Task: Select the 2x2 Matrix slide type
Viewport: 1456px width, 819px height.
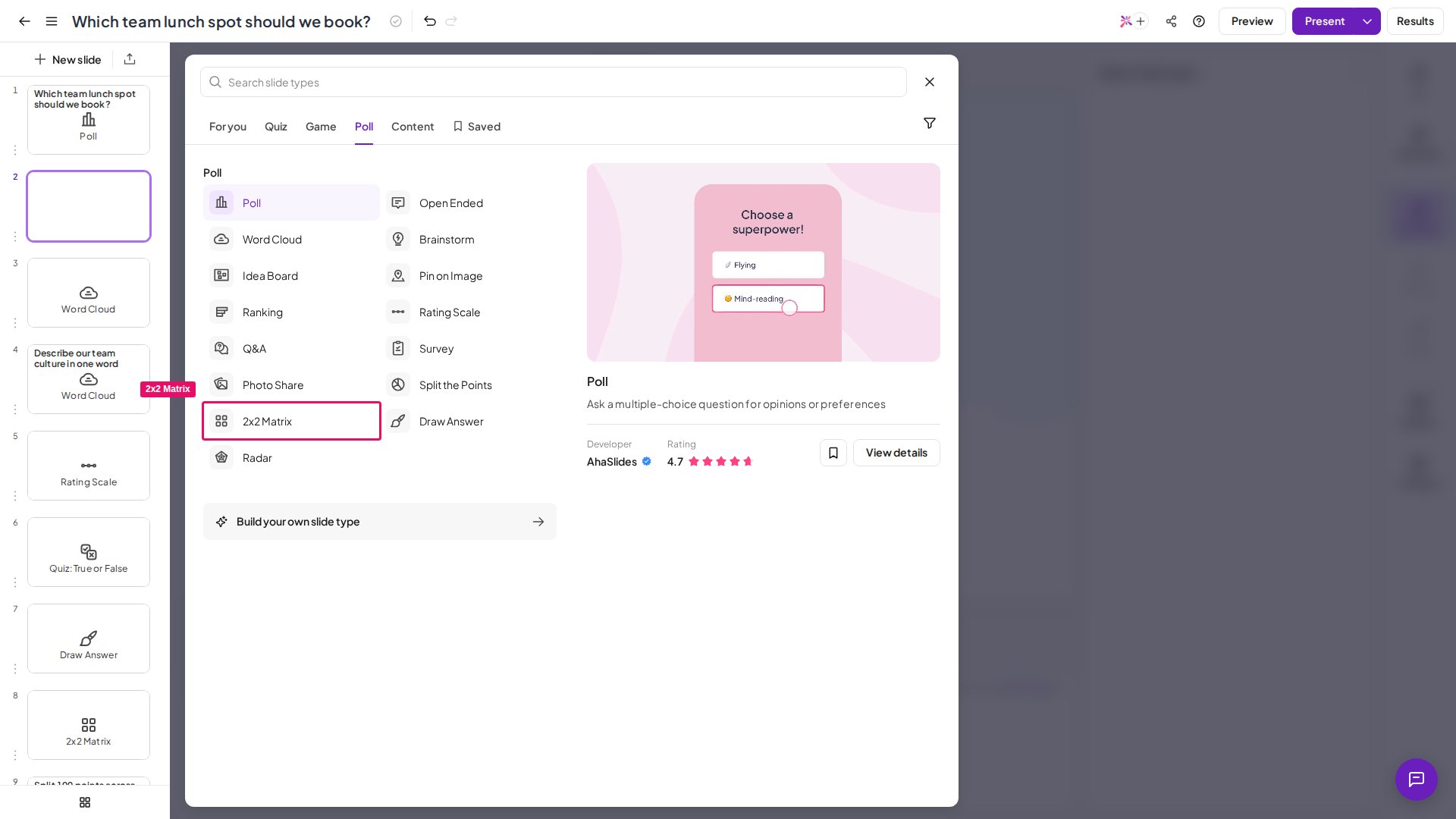Action: click(291, 422)
